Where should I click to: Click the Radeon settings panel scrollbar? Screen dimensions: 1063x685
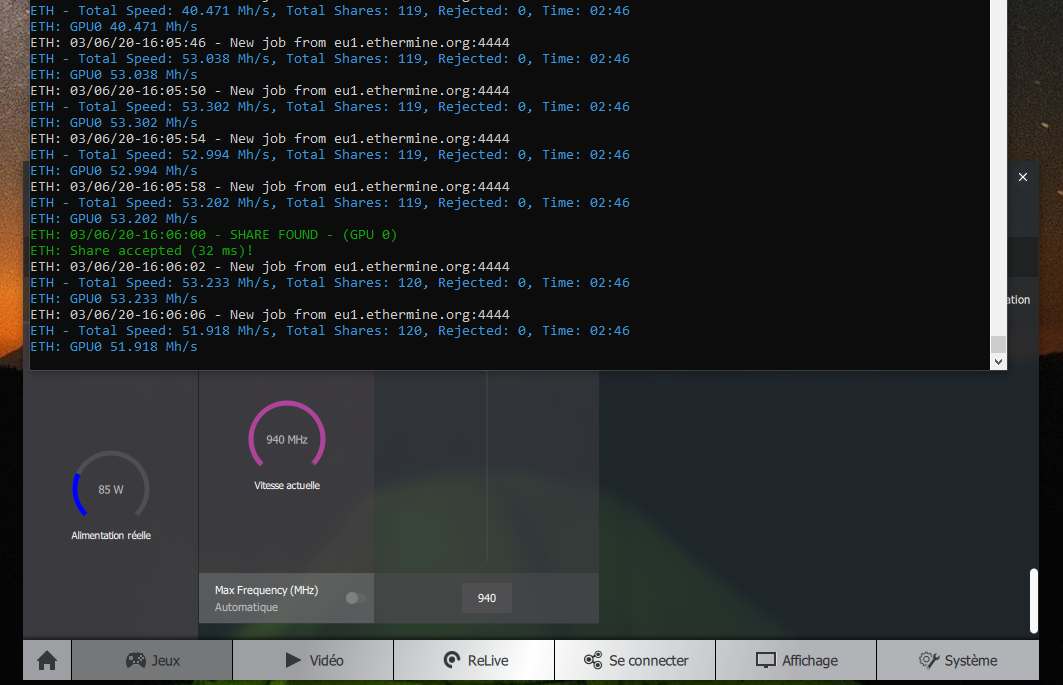[x=1033, y=600]
